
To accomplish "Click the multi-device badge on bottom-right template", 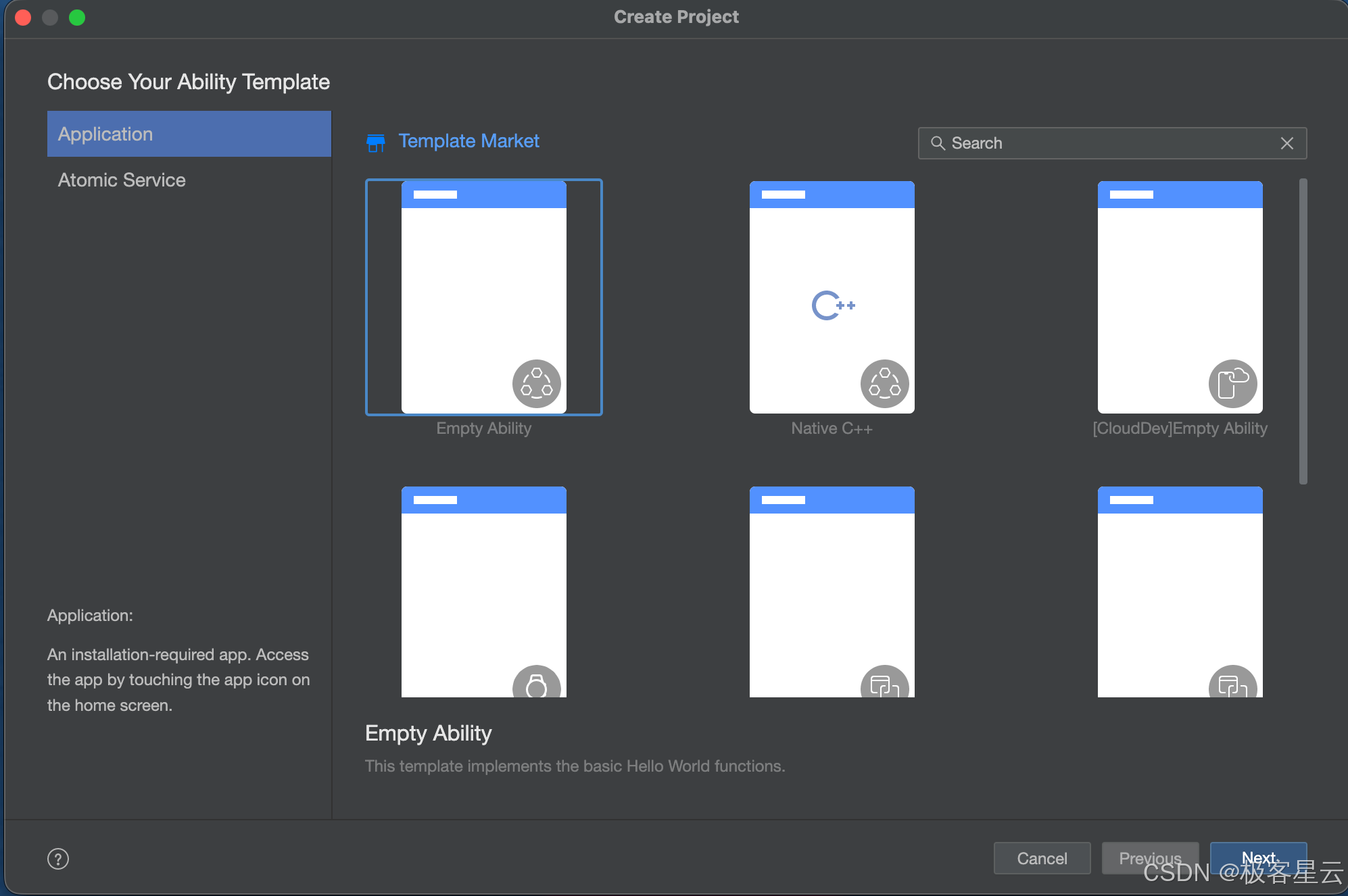I will coord(1233,681).
